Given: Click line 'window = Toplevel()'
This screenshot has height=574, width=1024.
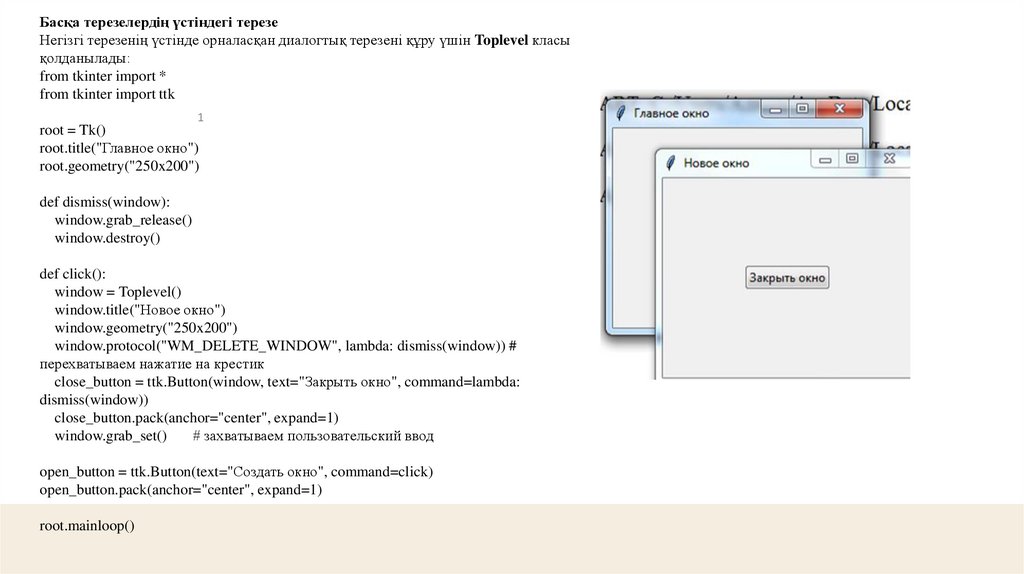Looking at the screenshot, I should point(118,292).
